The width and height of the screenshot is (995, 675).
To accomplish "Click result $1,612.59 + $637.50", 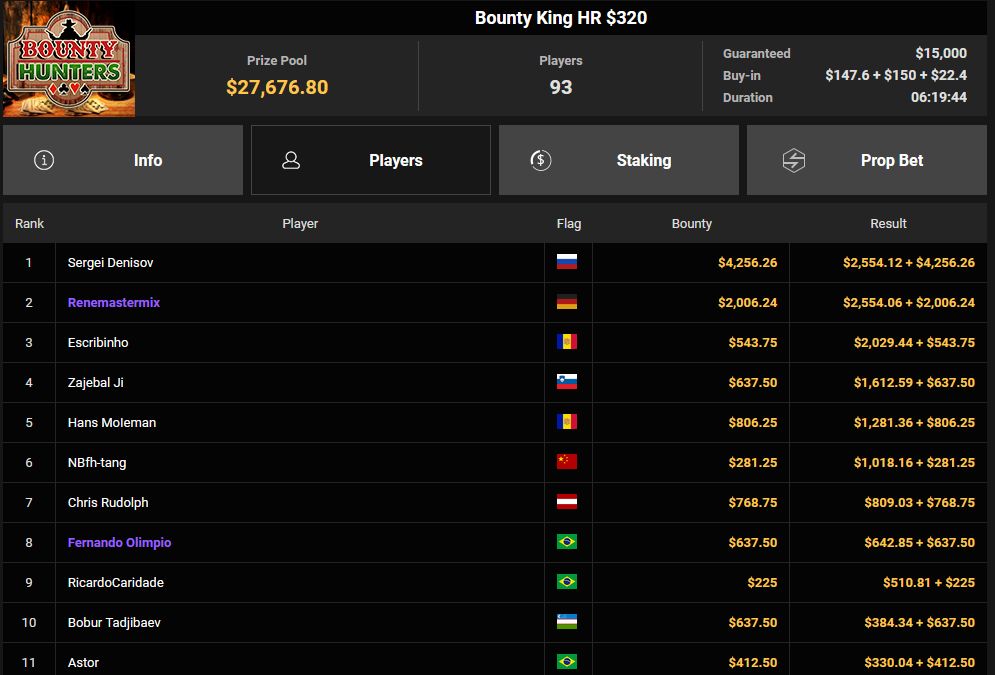I will (x=914, y=383).
